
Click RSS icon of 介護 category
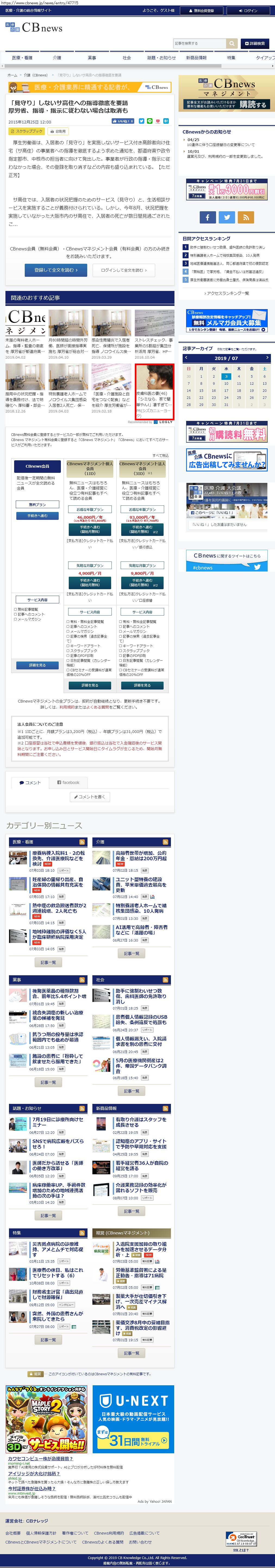click(x=165, y=842)
